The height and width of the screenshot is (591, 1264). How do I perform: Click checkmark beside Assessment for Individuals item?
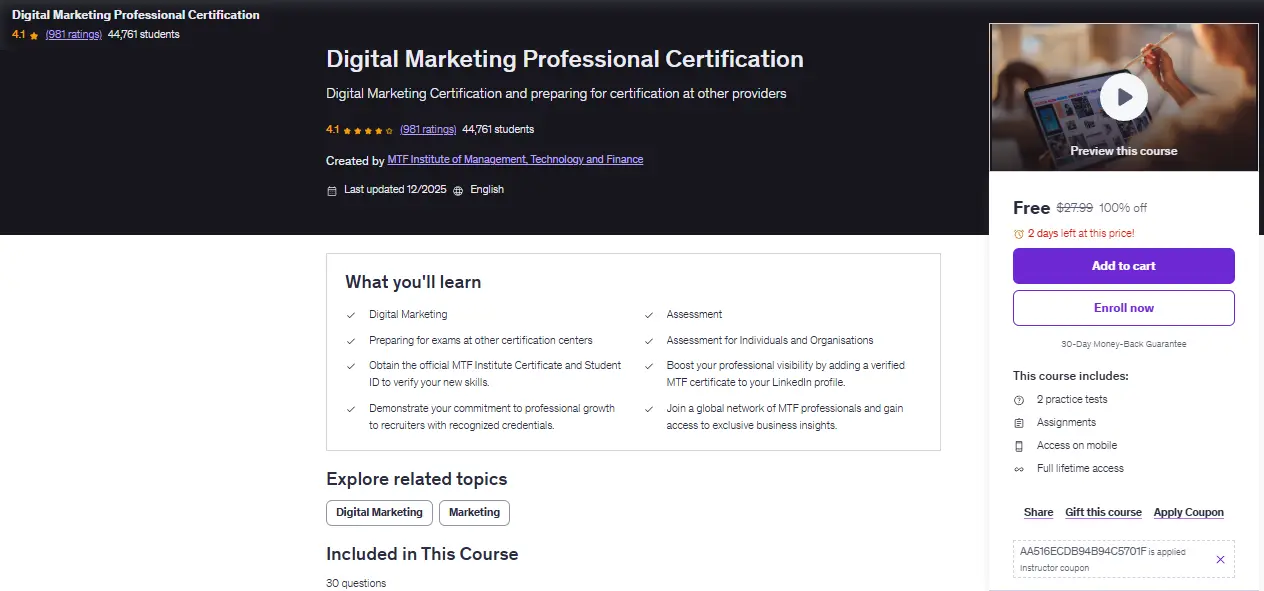pos(649,341)
